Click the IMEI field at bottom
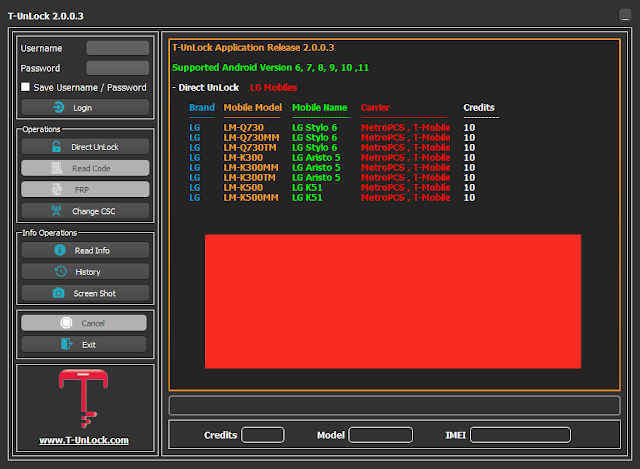Screen dimensions: 640x469 [520, 435]
